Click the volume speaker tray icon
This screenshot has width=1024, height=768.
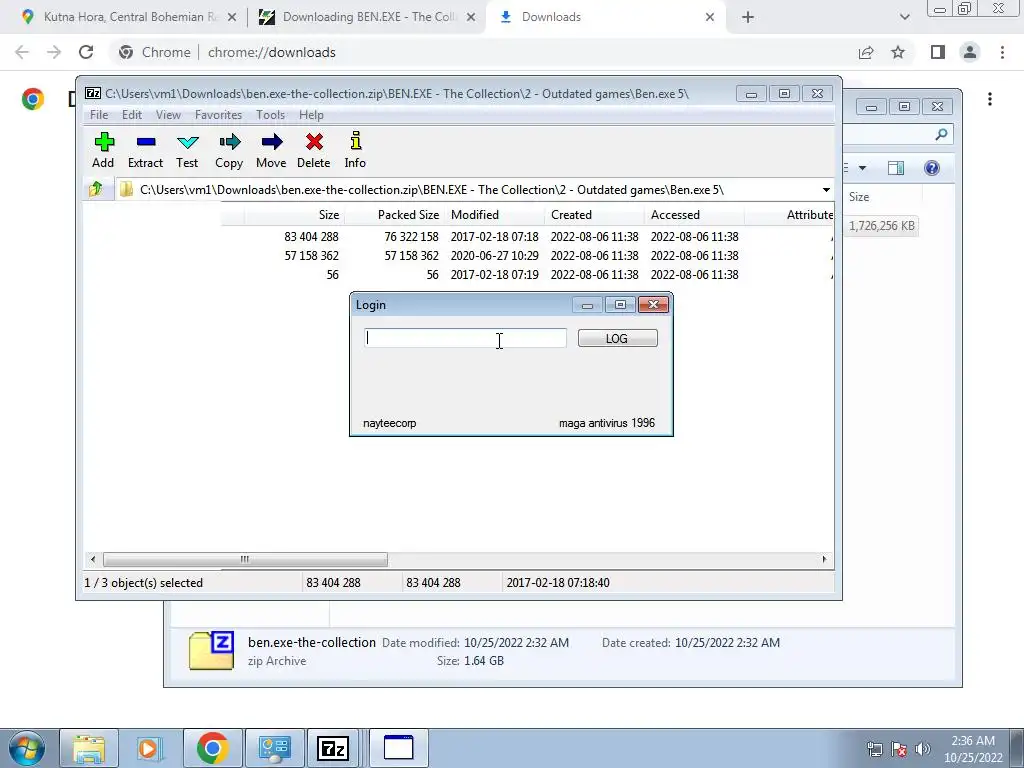[x=923, y=749]
